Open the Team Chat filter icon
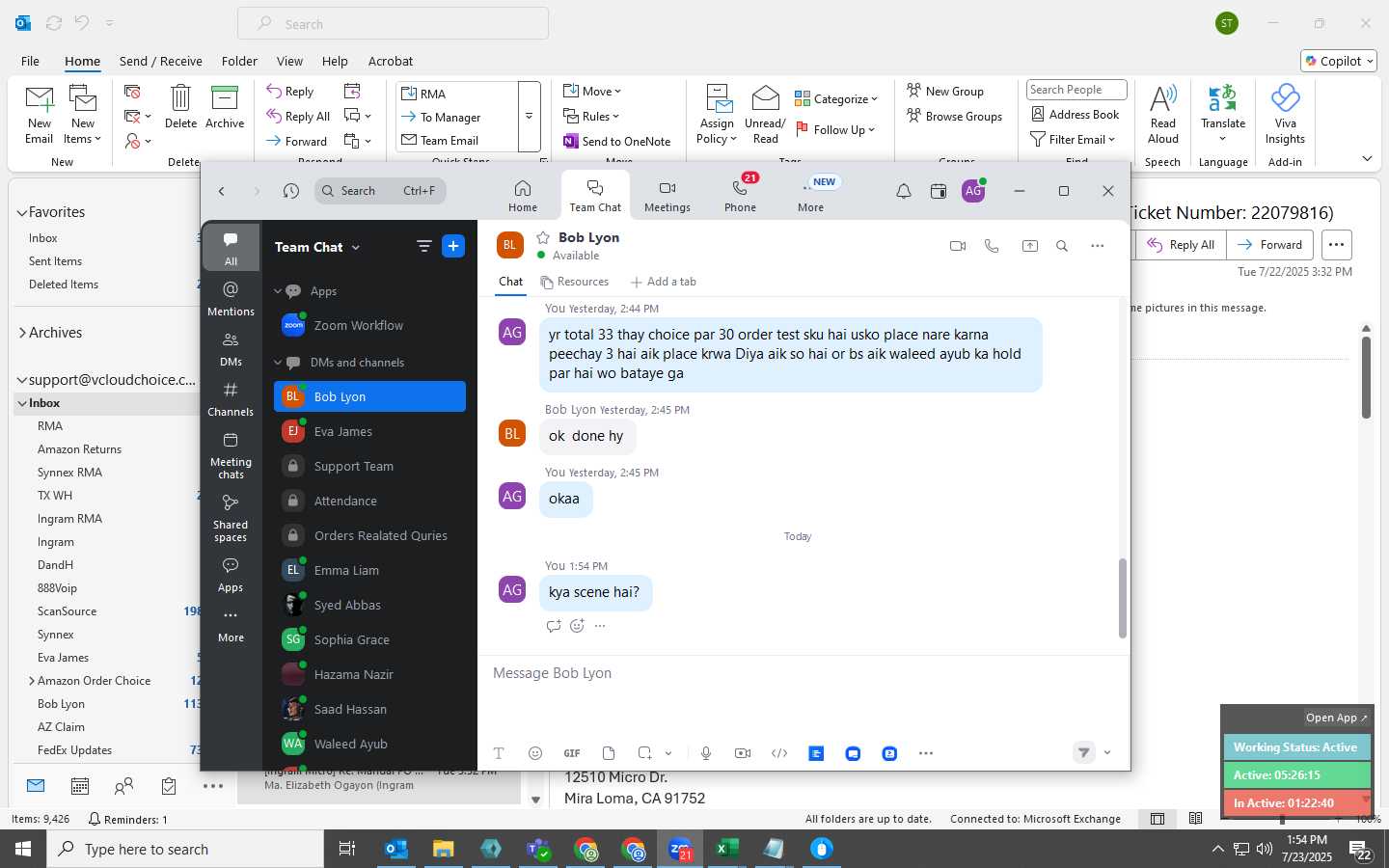Image resolution: width=1389 pixels, height=868 pixels. 423,246
